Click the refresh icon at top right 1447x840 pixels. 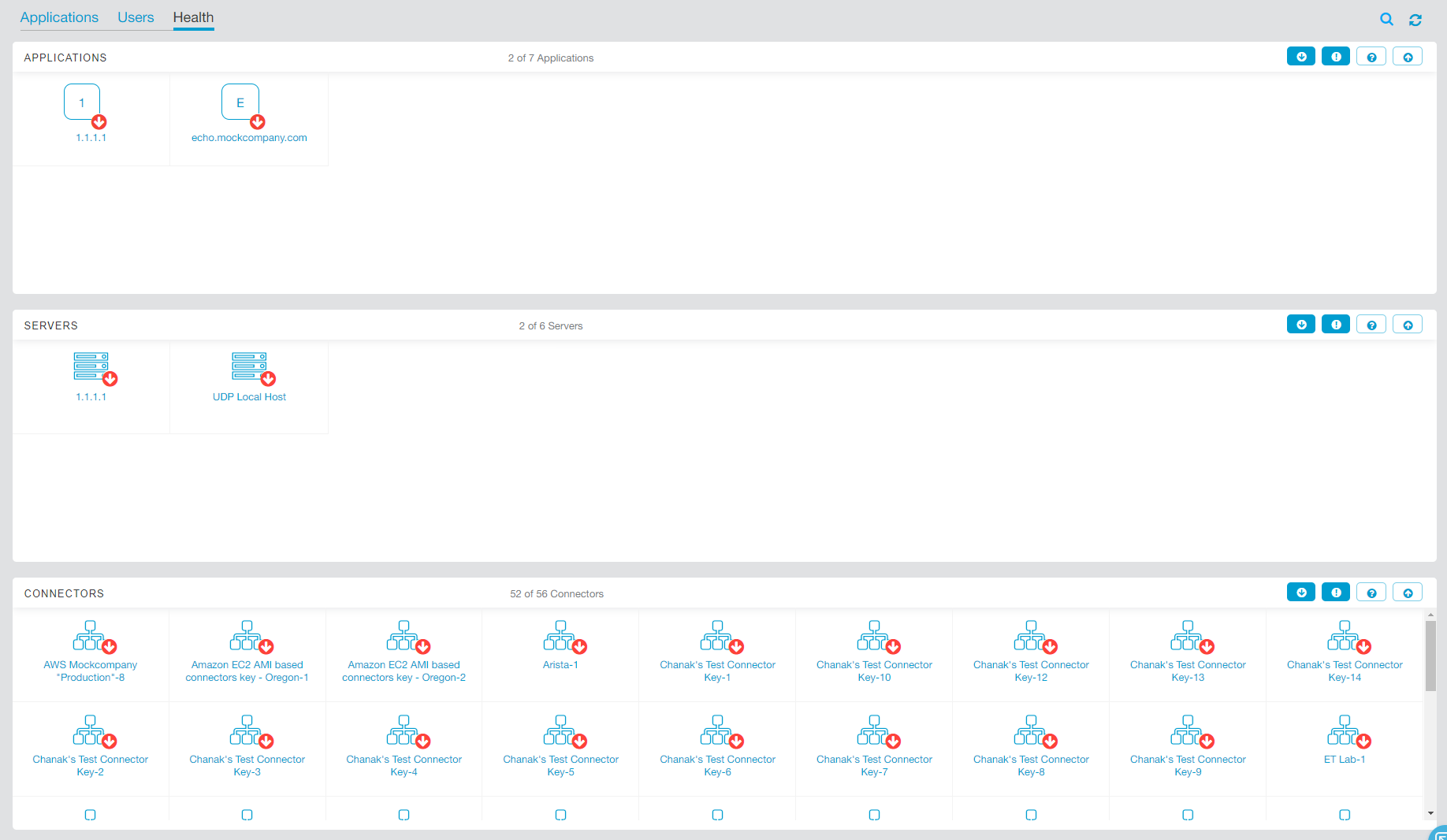[x=1415, y=19]
